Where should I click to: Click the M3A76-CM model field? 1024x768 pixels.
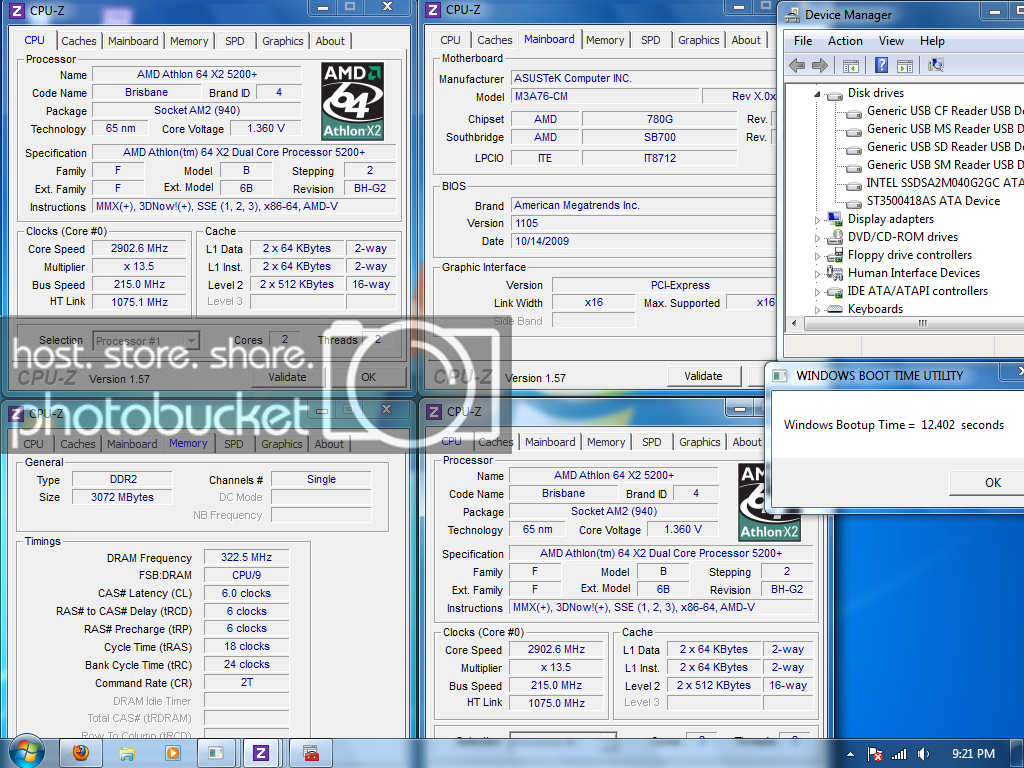tap(603, 96)
